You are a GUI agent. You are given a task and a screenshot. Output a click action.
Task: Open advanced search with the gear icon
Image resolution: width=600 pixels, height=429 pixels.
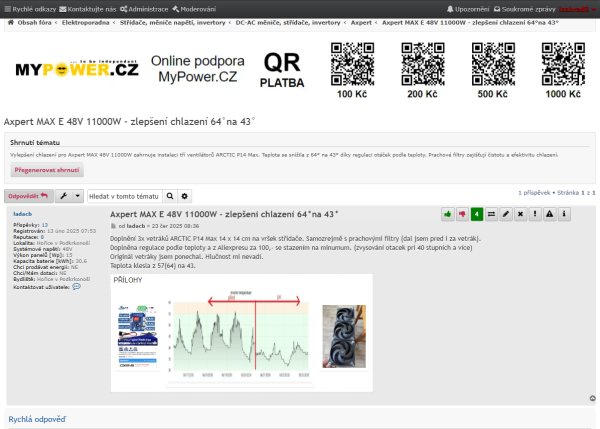(184, 195)
